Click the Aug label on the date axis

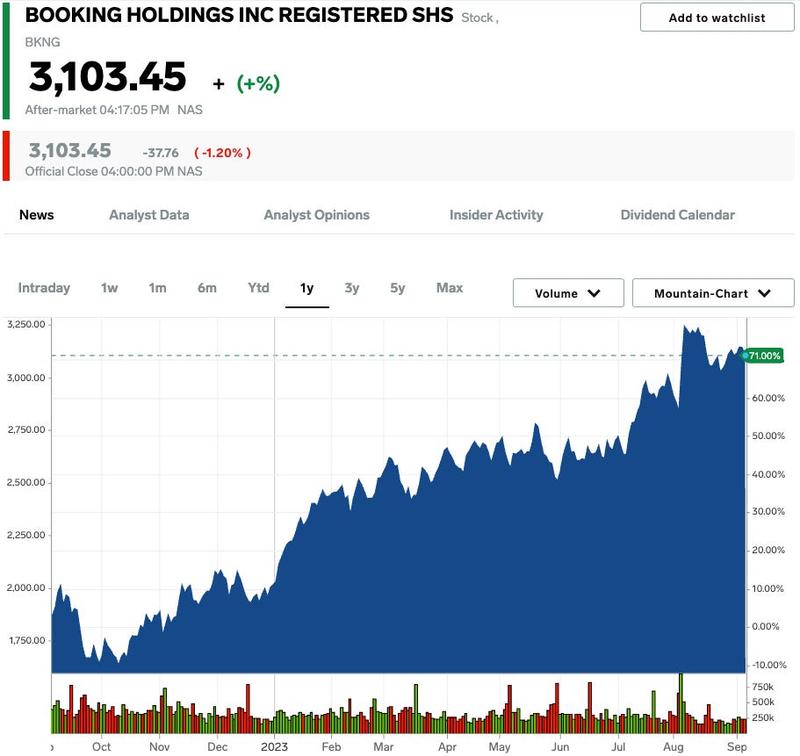tap(673, 746)
